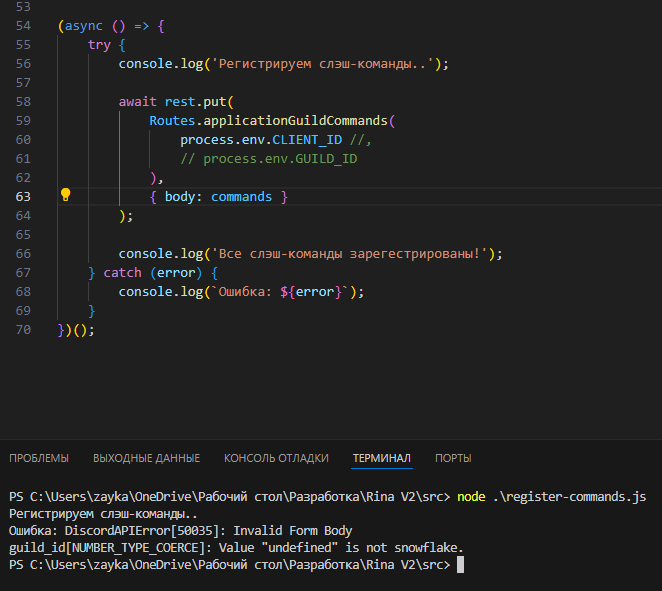
Task: Select the ТЕРМИНАЛ tab
Action: click(x=382, y=458)
